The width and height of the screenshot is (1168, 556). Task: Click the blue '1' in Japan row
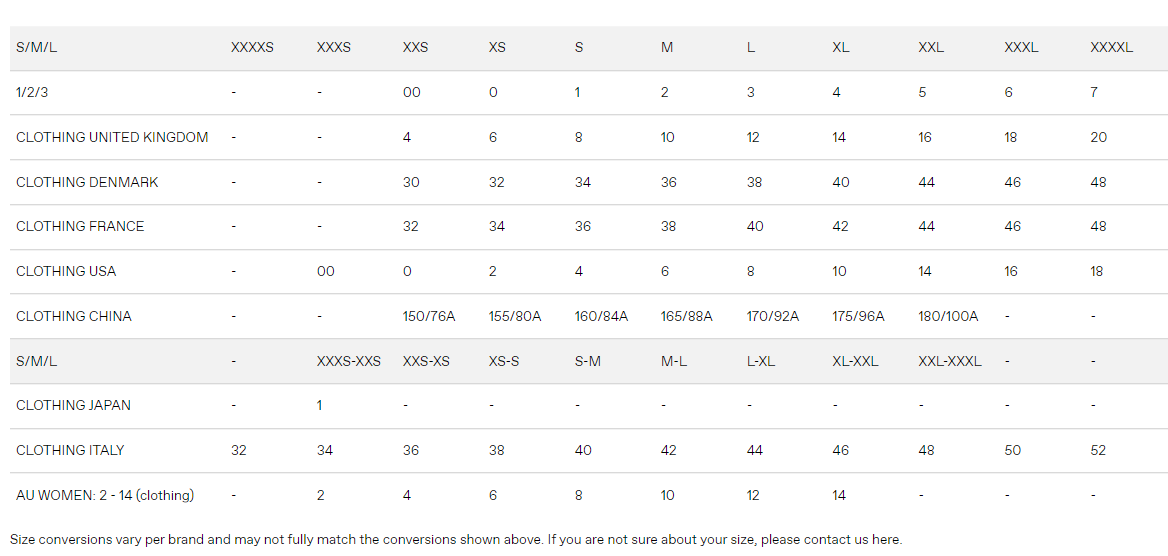coord(320,406)
